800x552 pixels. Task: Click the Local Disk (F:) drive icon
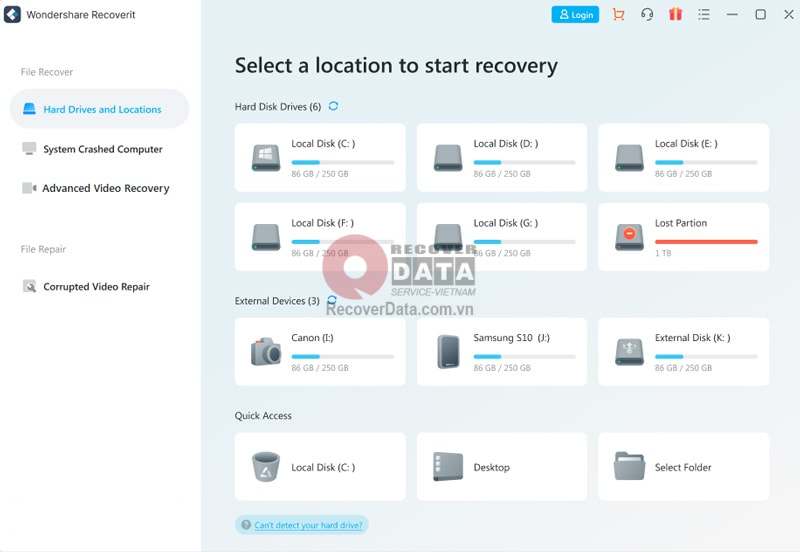266,237
